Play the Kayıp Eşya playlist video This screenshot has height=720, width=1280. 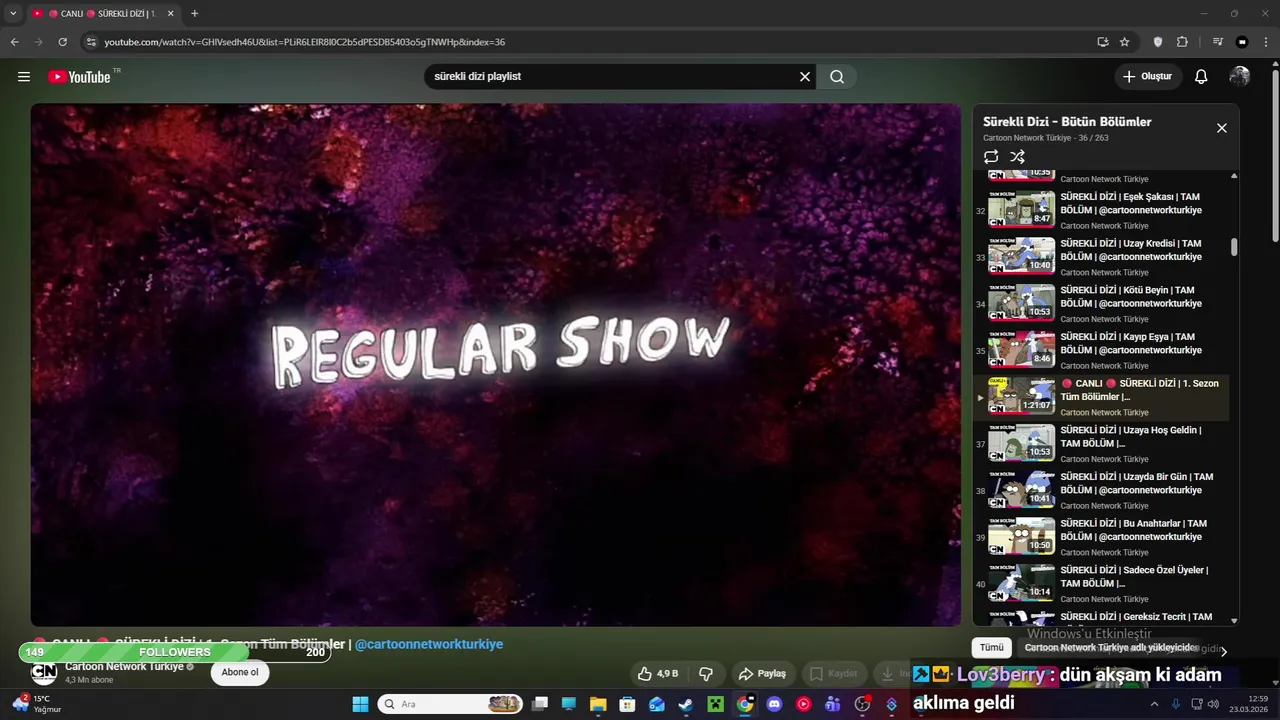coord(1102,349)
